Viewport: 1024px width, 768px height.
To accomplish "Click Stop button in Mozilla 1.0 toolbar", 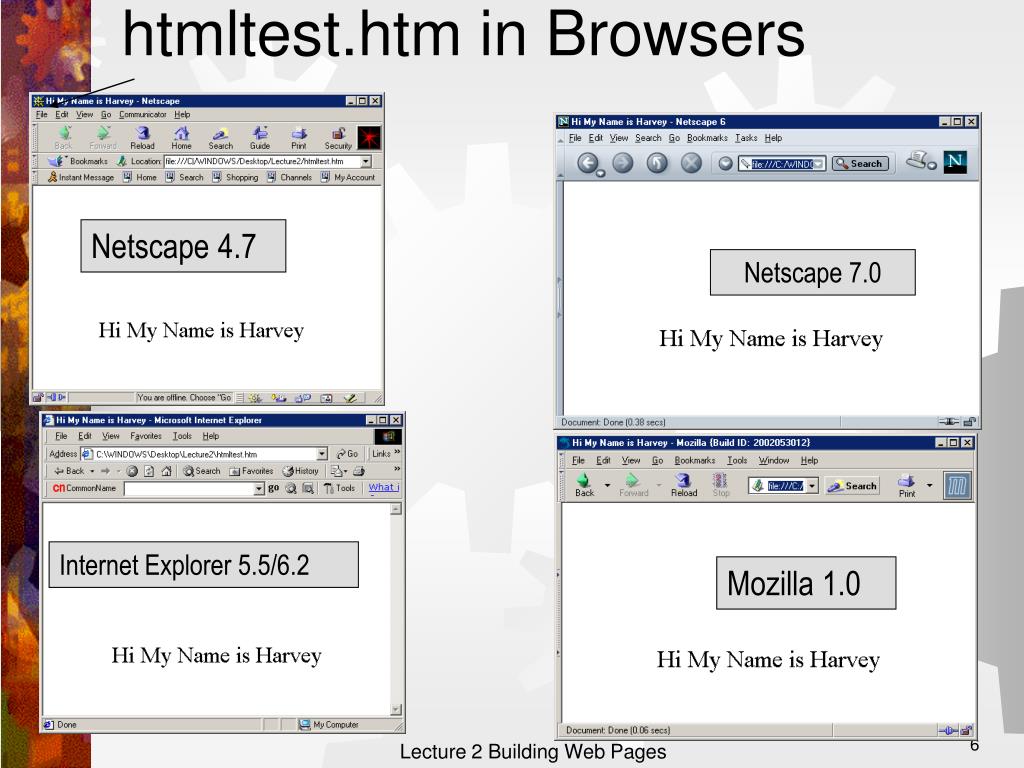I will (720, 485).
